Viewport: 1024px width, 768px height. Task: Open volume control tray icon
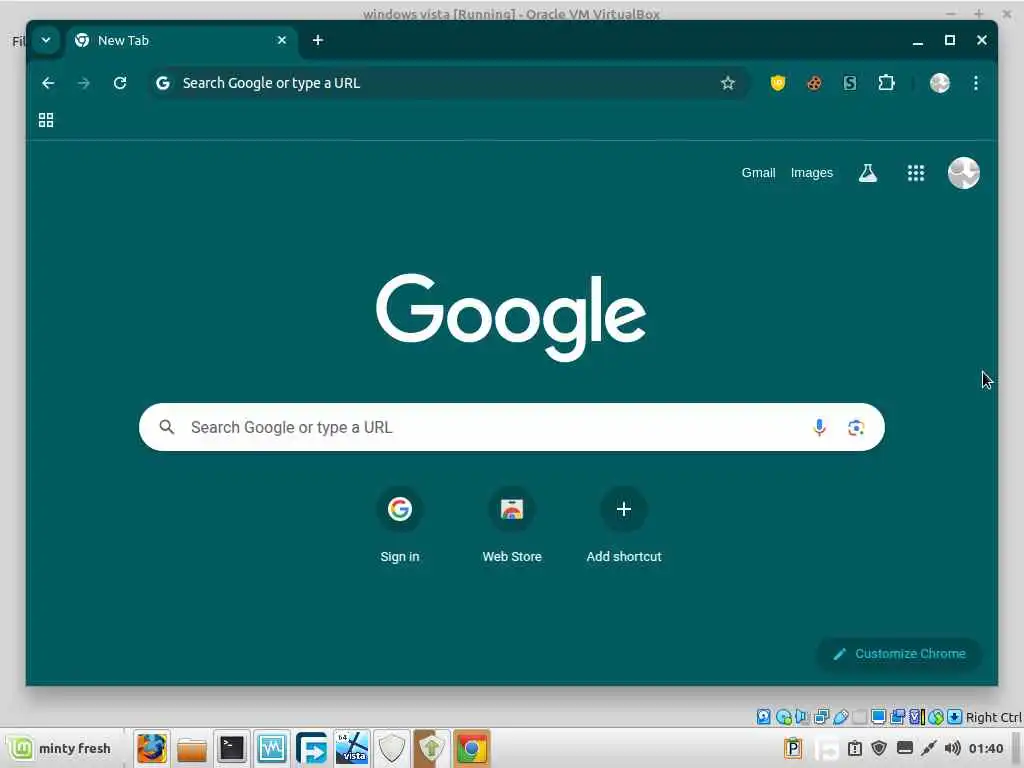pos(953,748)
